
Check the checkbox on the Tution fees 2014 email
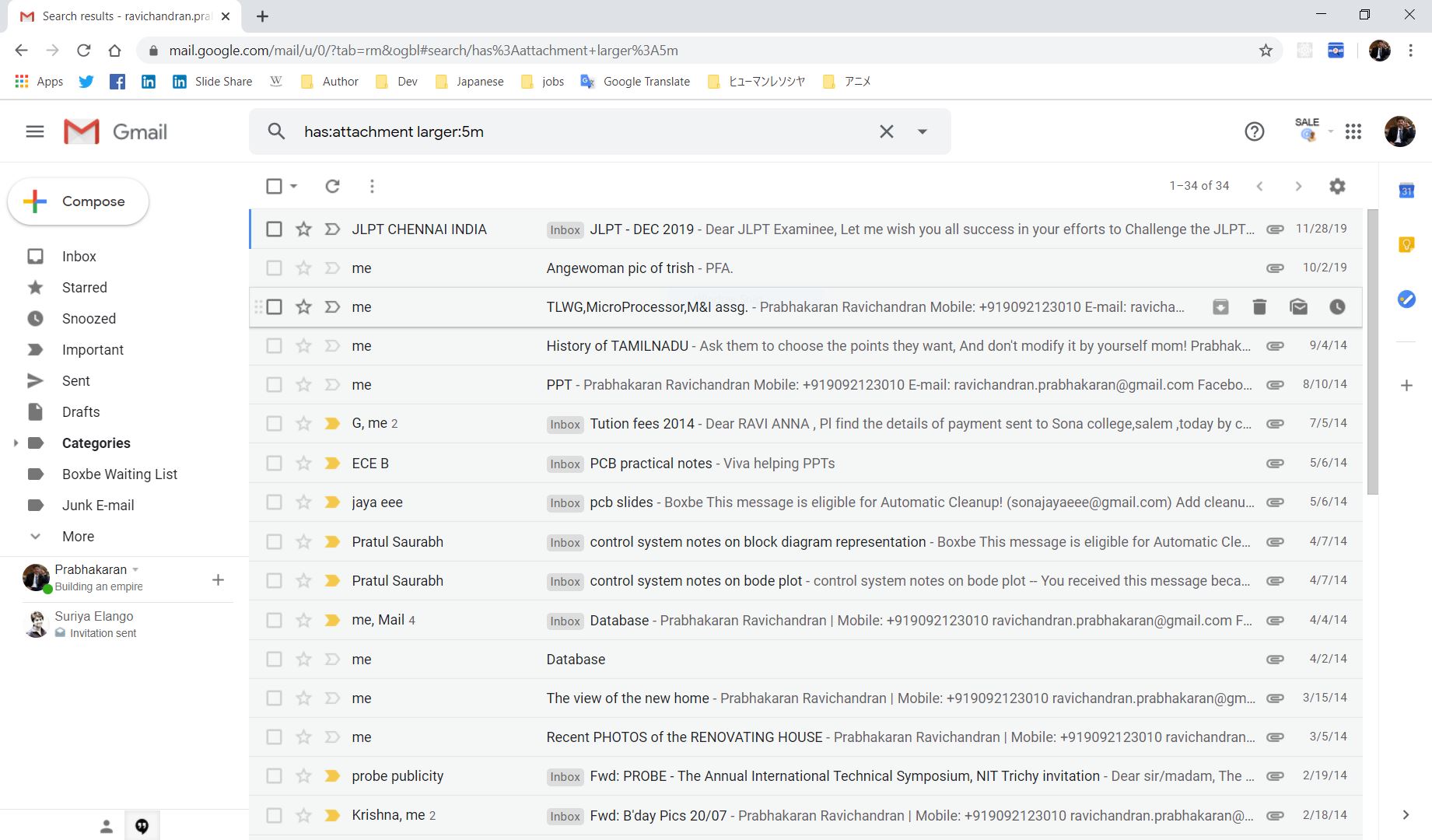[x=274, y=423]
